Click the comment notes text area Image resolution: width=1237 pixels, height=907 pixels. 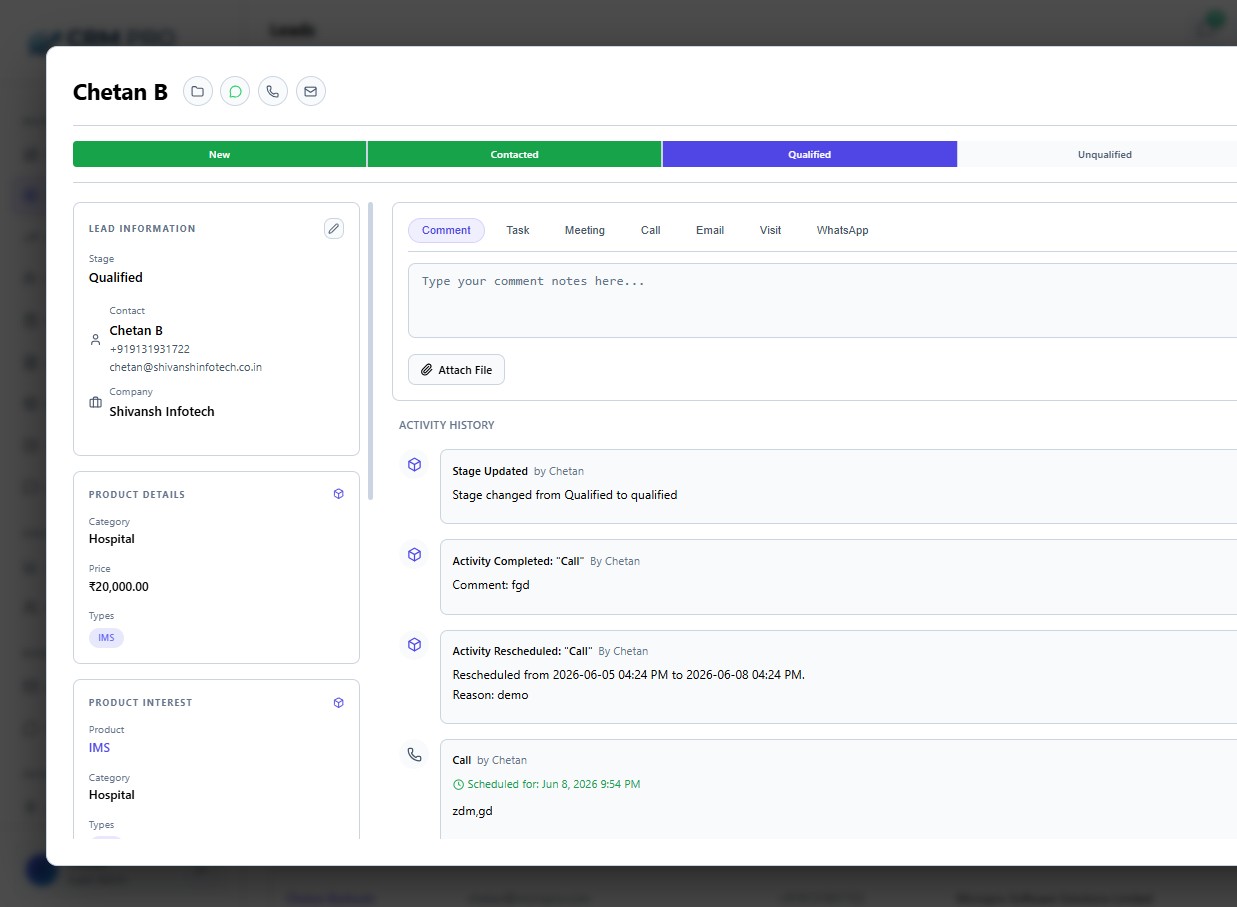[822, 300]
